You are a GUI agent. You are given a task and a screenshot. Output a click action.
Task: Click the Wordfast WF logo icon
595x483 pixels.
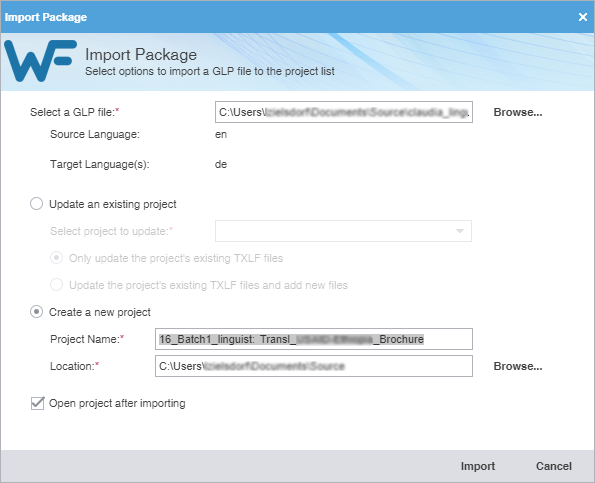41,61
